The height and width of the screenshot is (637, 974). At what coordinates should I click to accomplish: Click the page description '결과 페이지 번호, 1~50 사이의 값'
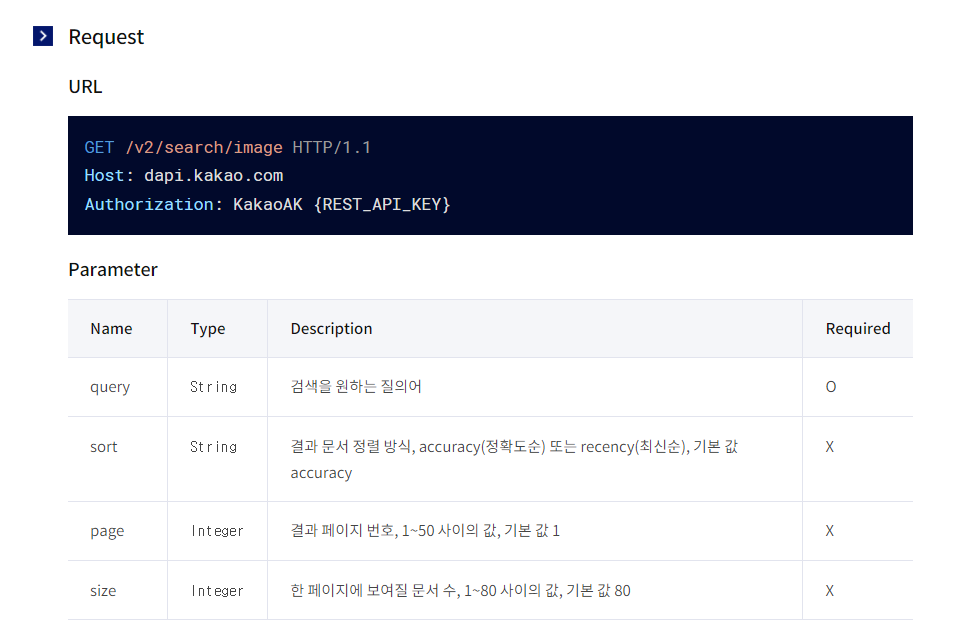point(425,531)
